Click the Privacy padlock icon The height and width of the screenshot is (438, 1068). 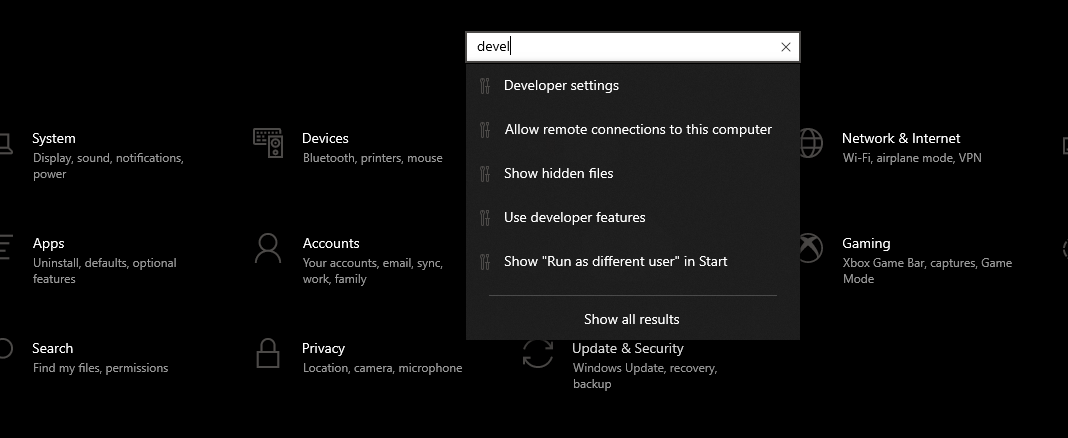pyautogui.click(x=268, y=354)
